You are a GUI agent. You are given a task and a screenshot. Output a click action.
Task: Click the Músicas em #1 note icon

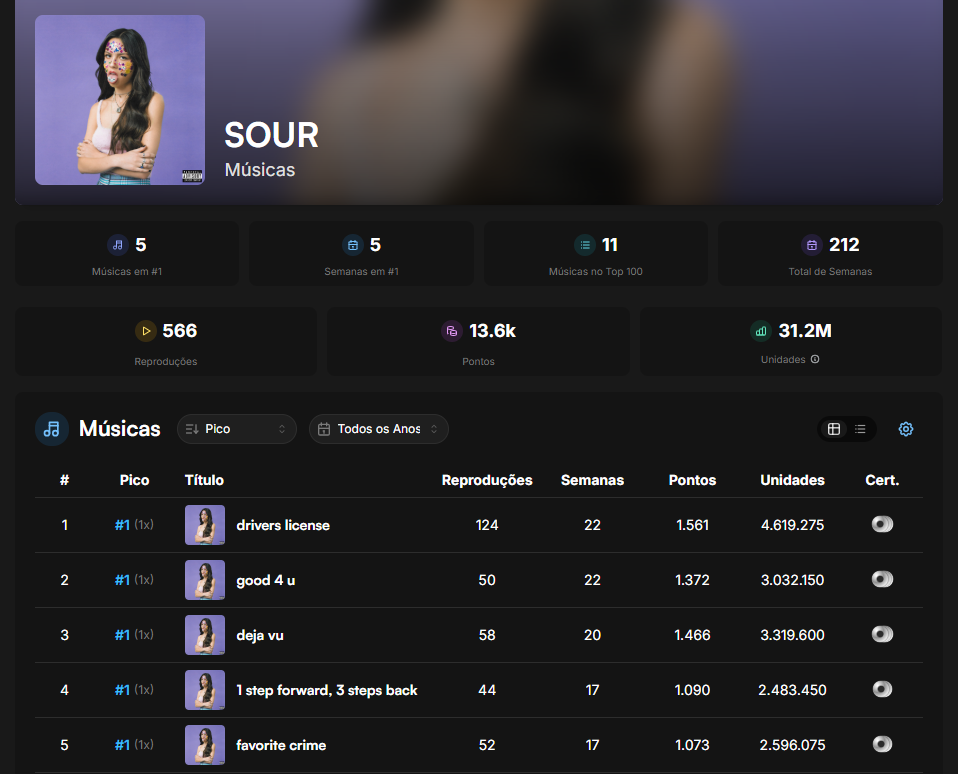[118, 245]
